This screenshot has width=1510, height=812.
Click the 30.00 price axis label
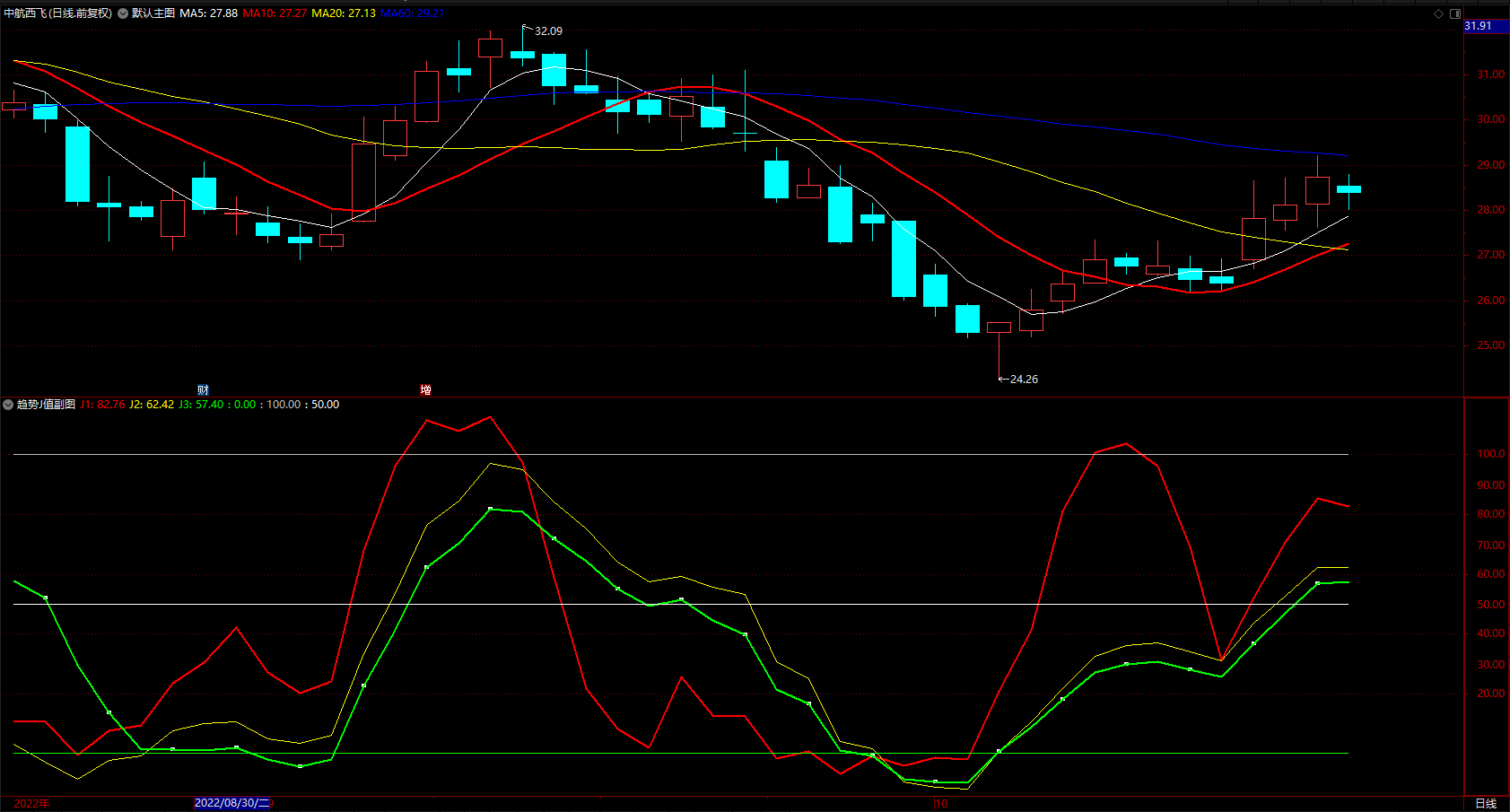tap(1491, 119)
